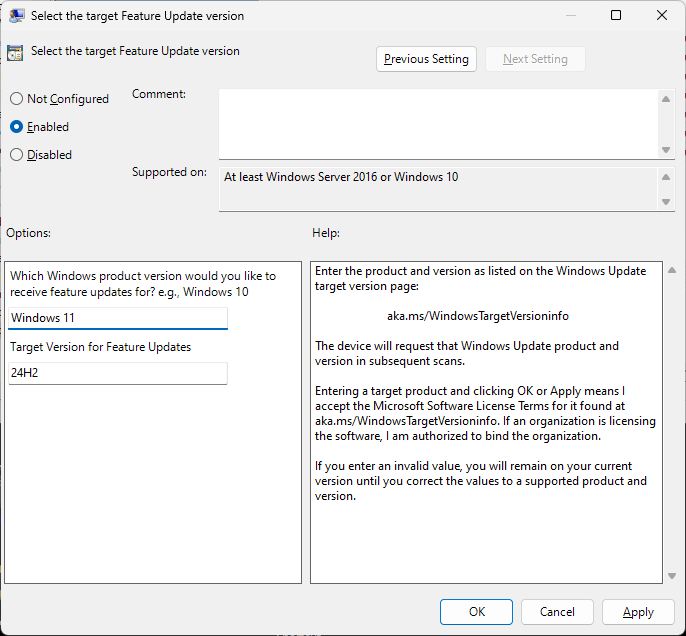Select the Not Configured radio button
Viewport: 686px width, 636px height.
(x=16, y=99)
